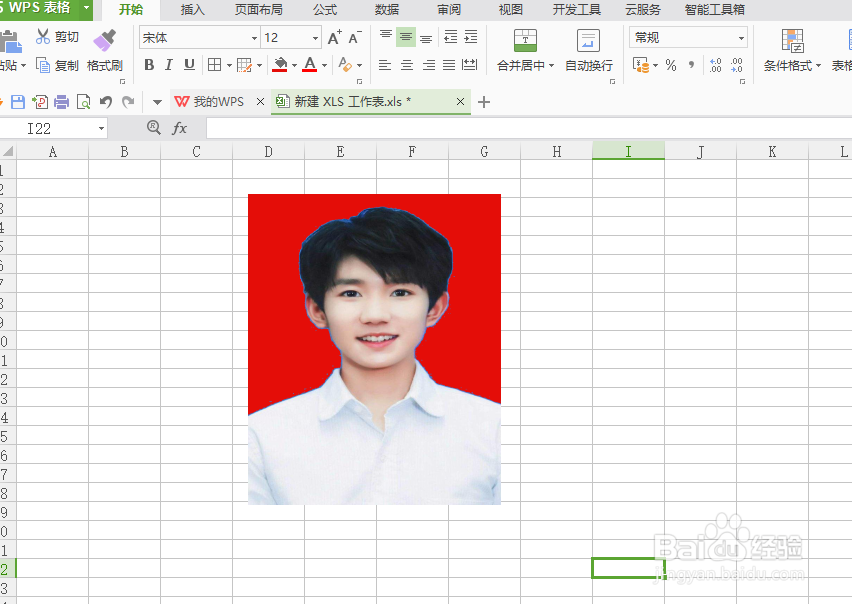This screenshot has width=852, height=604.
Task: Apply the red font color A
Action: coord(310,65)
